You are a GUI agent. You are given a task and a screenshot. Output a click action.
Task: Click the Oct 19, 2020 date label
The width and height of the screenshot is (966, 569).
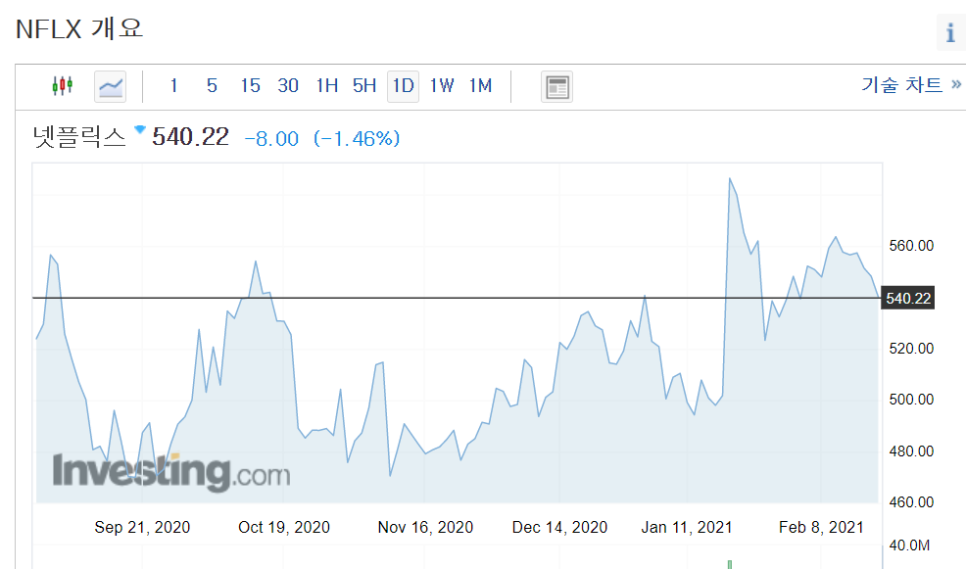[x=284, y=527]
